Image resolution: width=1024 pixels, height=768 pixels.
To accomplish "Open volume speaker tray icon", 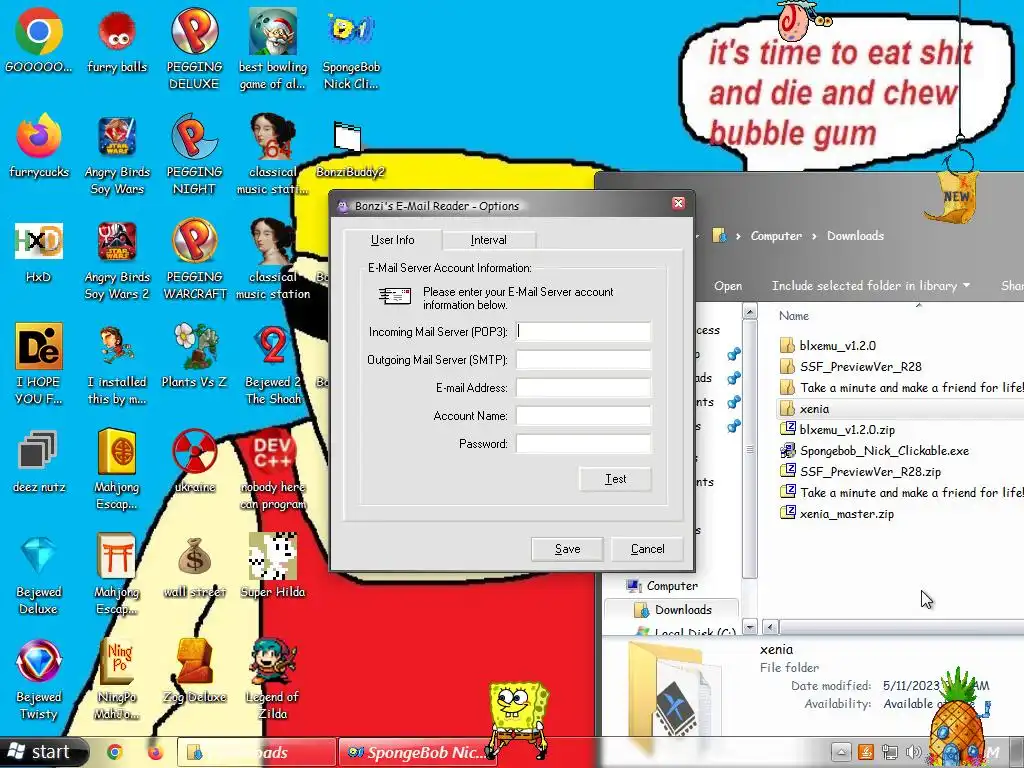I will [x=914, y=752].
